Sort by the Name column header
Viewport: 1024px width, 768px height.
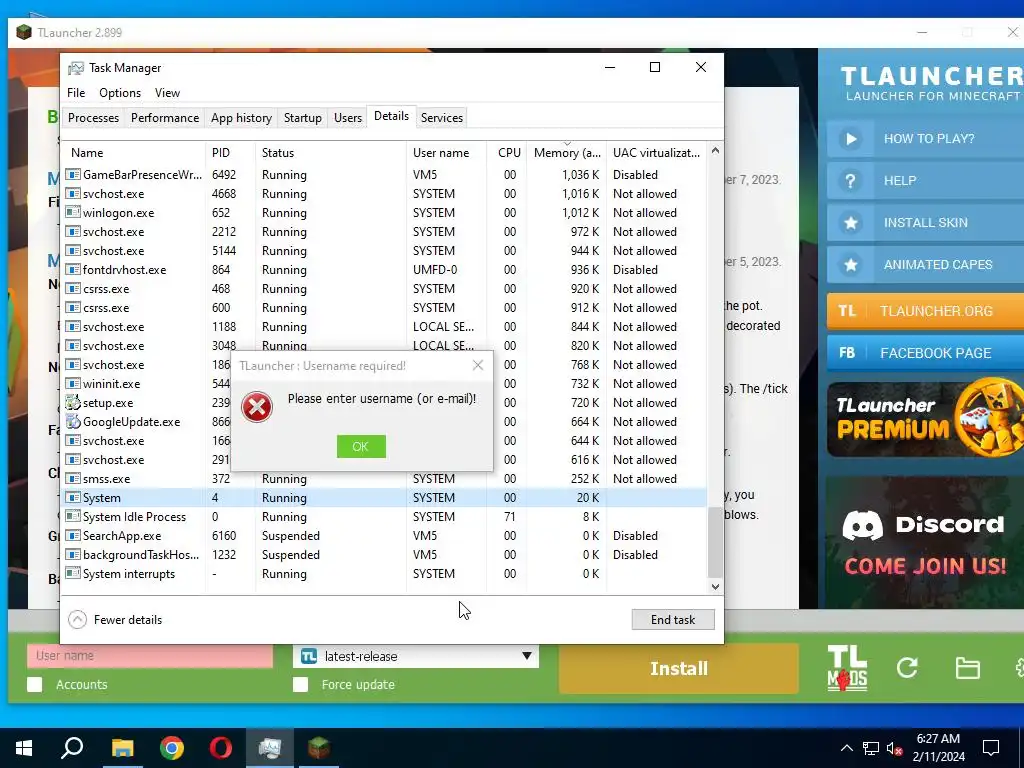[x=133, y=153]
